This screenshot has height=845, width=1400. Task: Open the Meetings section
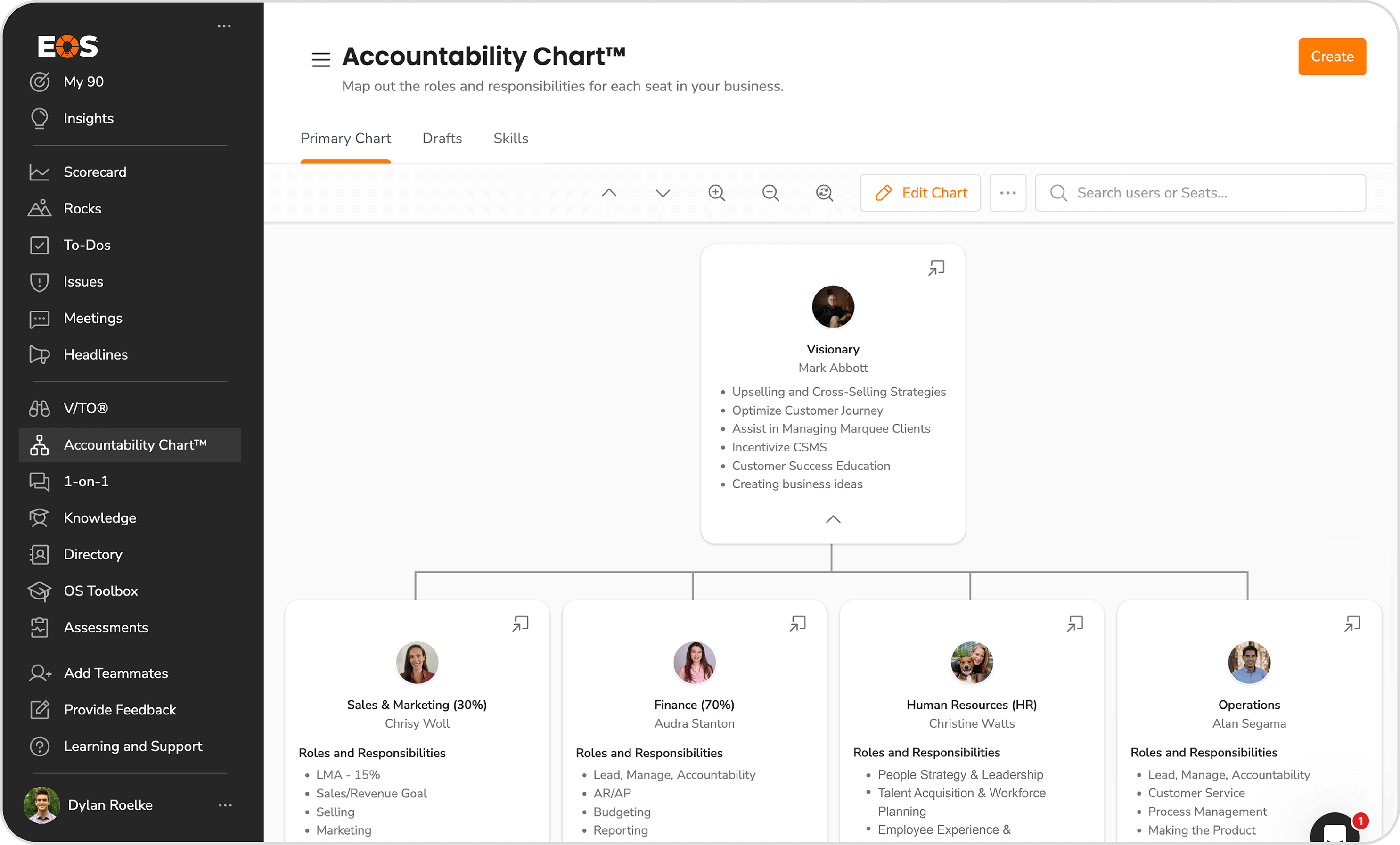pos(93,318)
